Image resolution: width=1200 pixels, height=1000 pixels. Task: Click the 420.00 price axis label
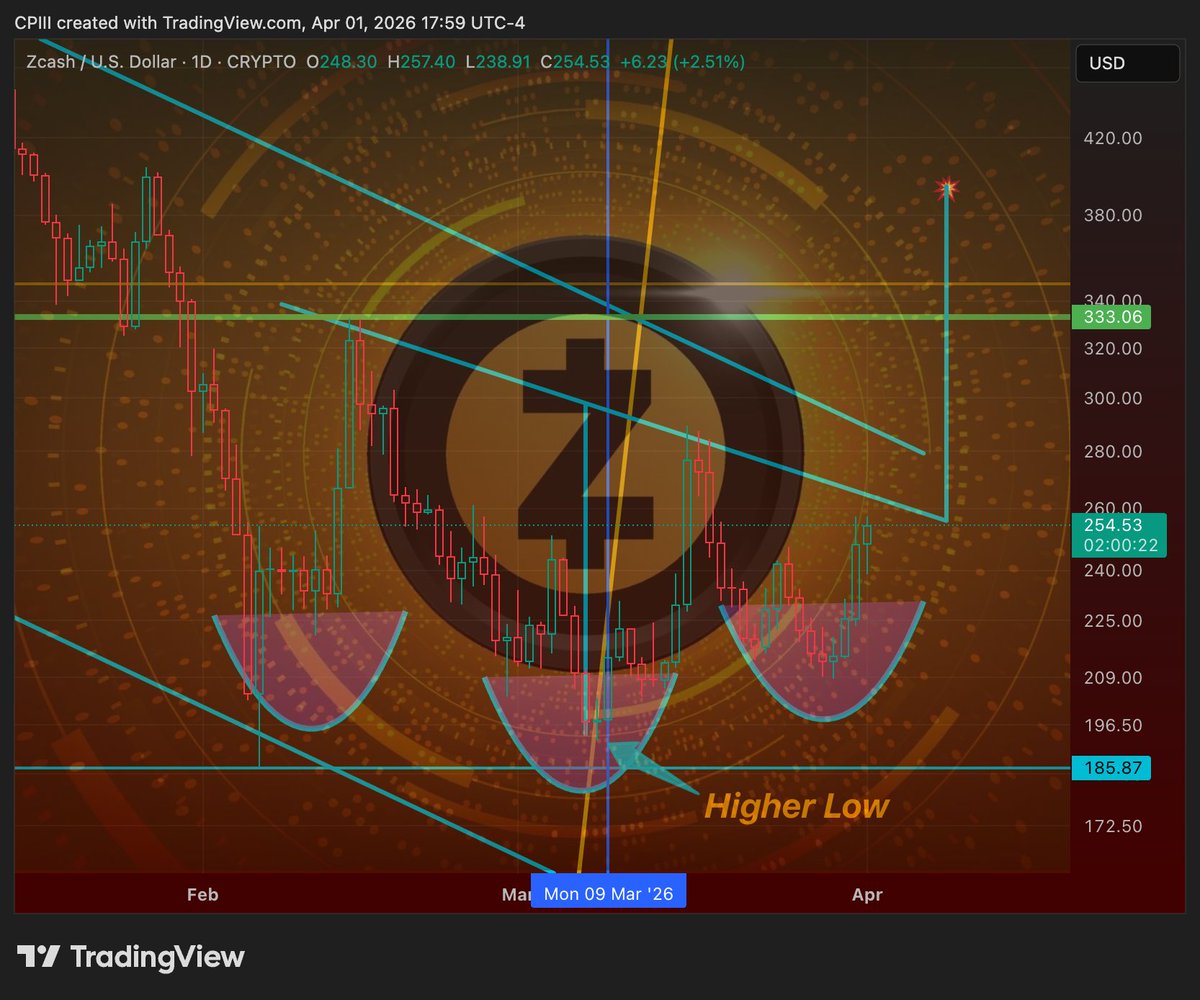click(x=1113, y=139)
